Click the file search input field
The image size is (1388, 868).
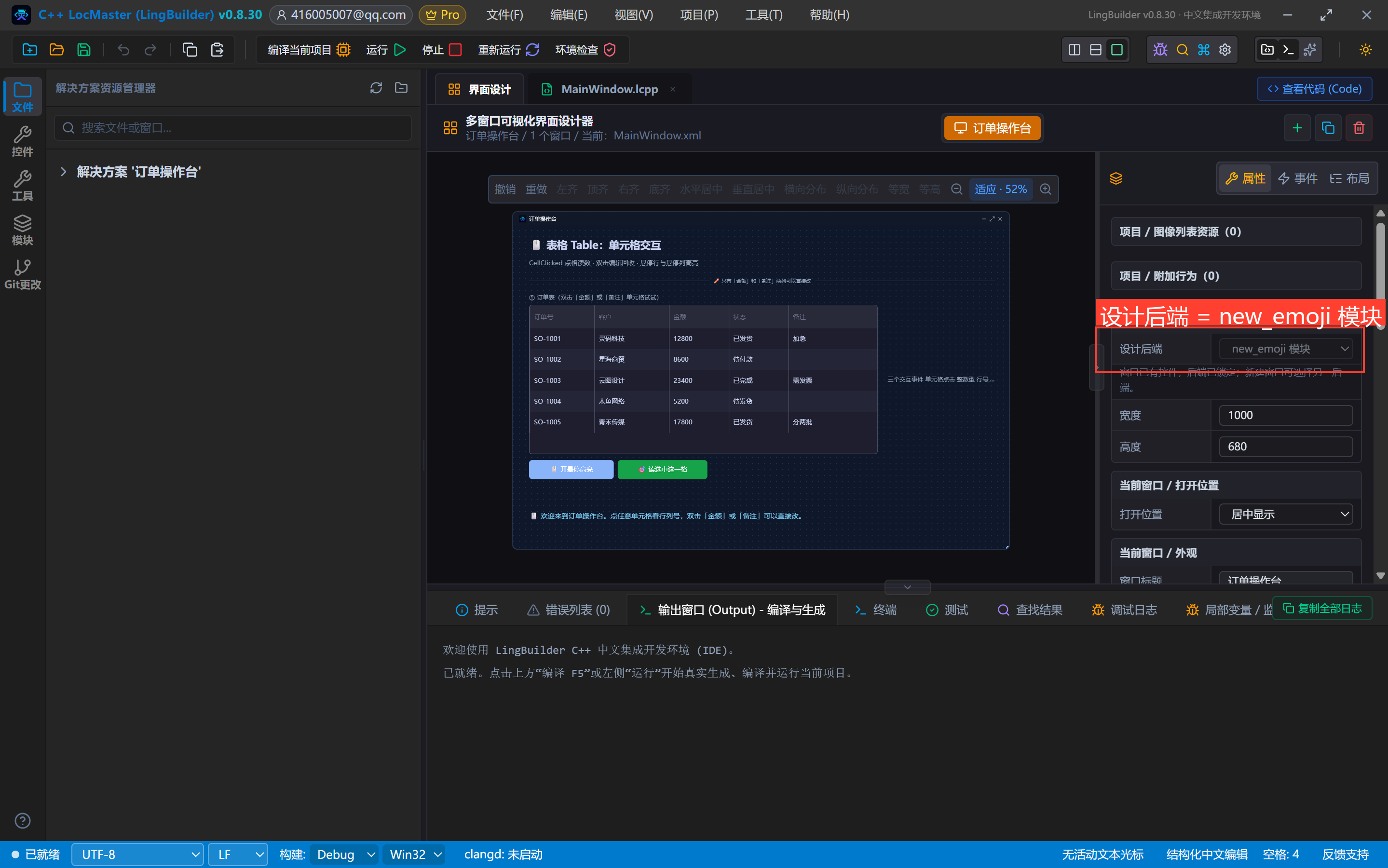(x=233, y=127)
